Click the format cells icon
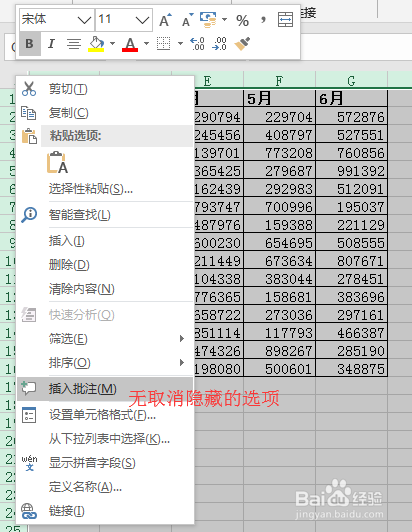412x532 pixels. click(29, 415)
